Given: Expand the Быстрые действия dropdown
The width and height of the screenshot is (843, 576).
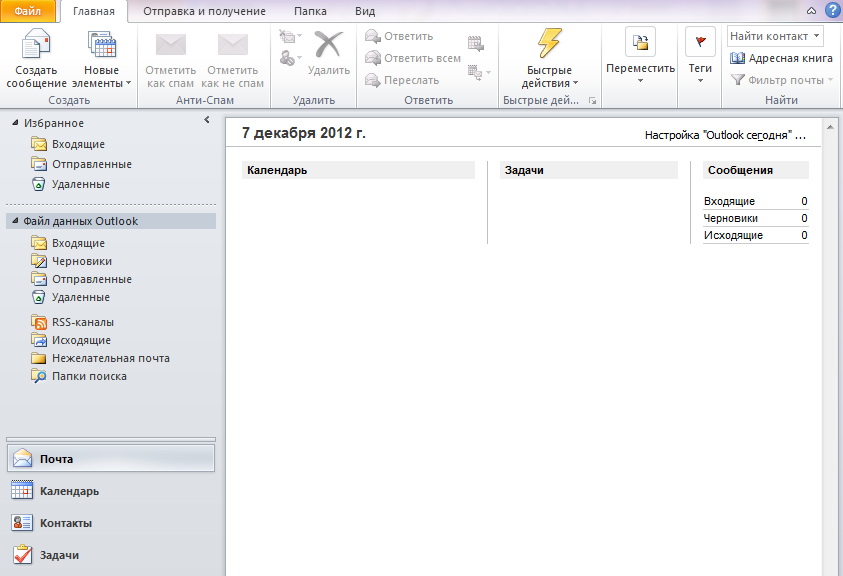Looking at the screenshot, I should pos(576,83).
